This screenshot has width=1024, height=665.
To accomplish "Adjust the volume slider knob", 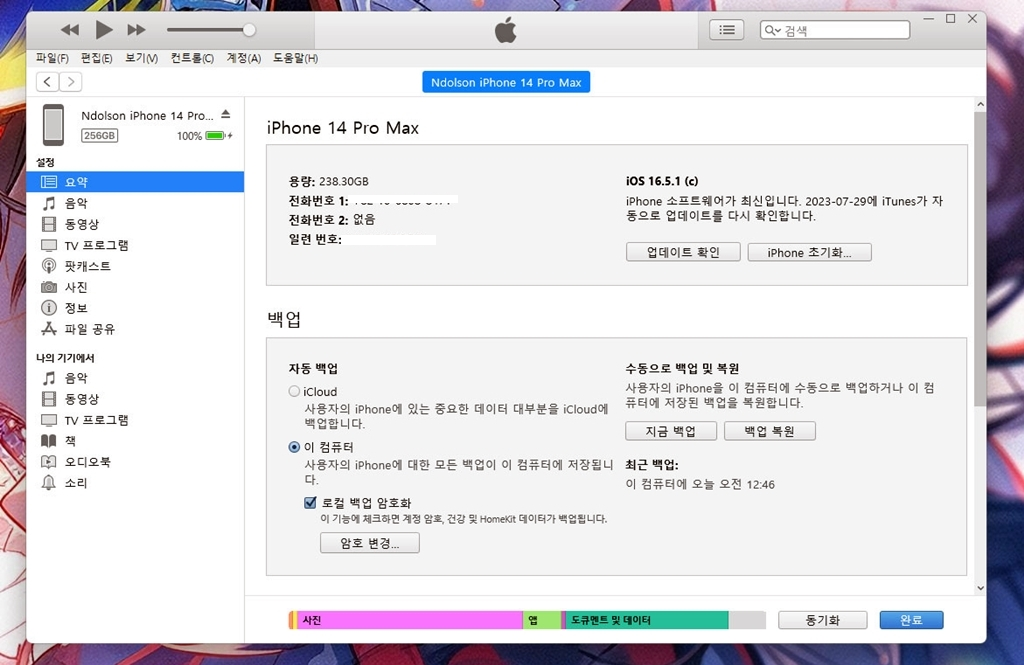I will coord(249,30).
